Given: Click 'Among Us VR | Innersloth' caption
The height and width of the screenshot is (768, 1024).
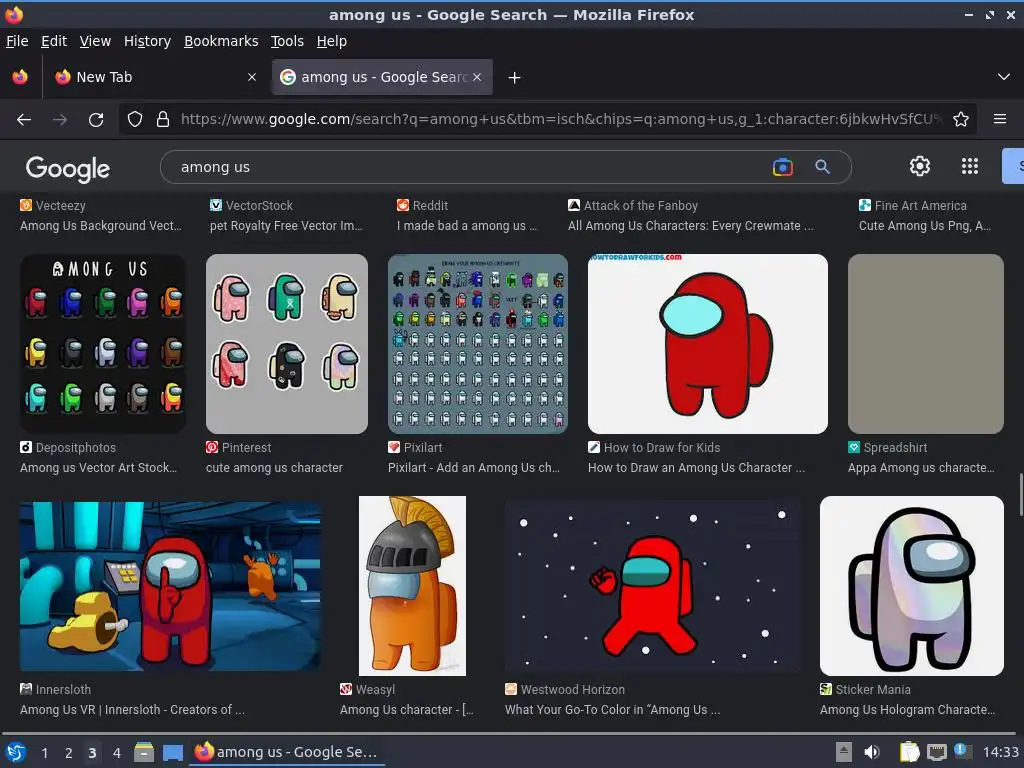Looking at the screenshot, I should pos(133,709).
